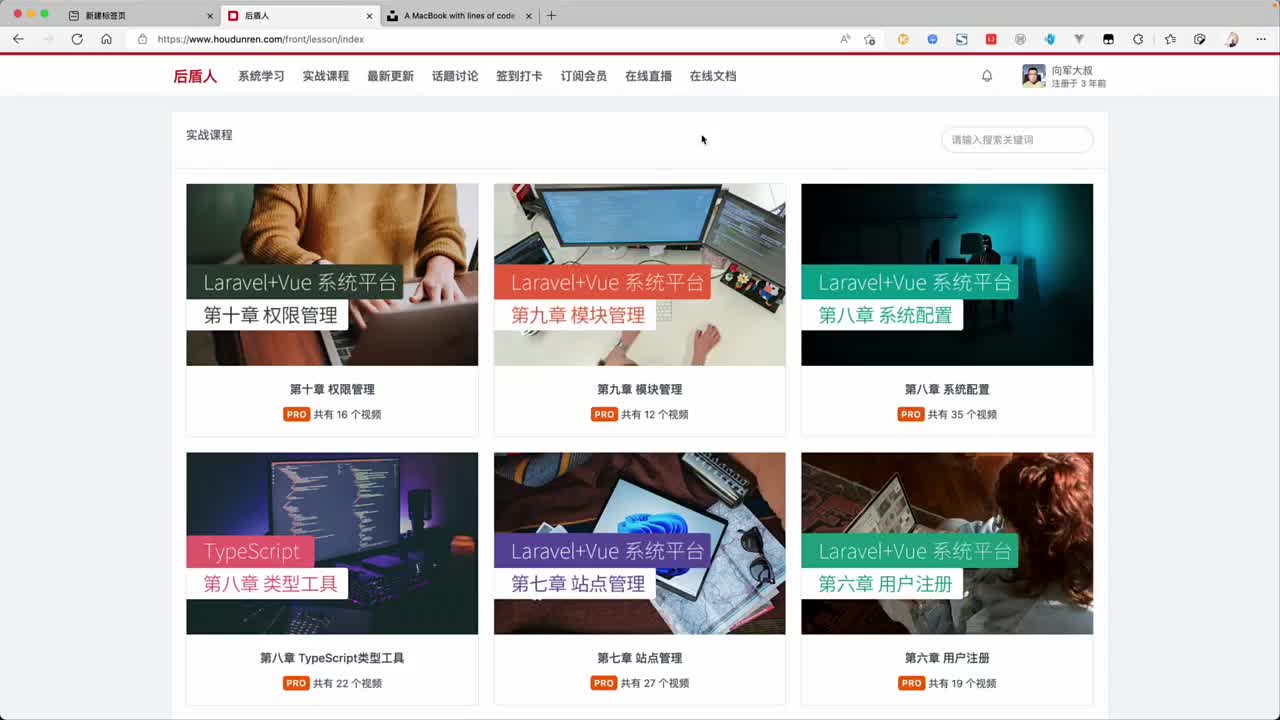
Task: Open the 第十章 权限管理 title link
Action: click(x=332, y=389)
